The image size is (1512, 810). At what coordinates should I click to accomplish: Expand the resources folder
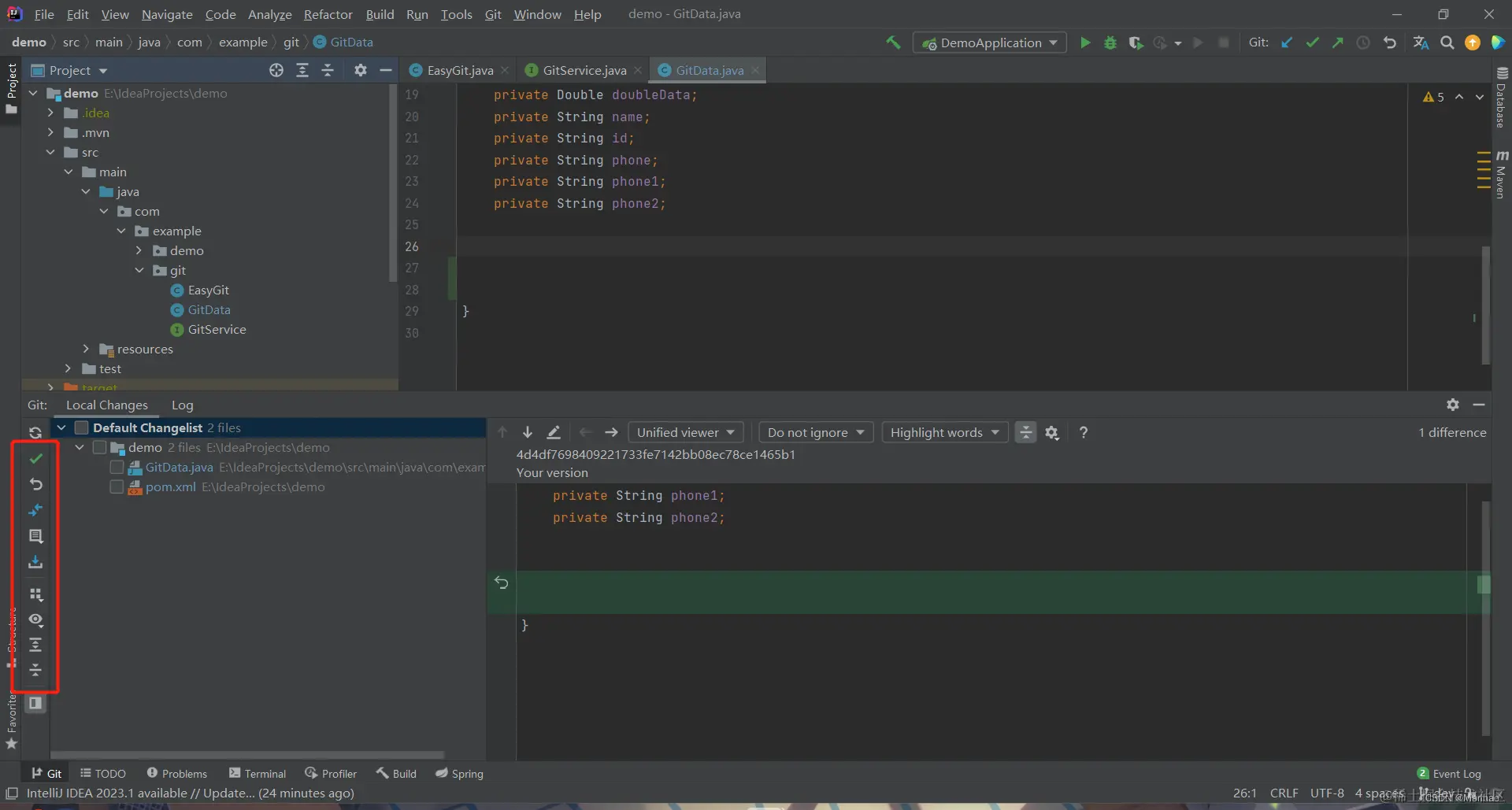coord(86,349)
